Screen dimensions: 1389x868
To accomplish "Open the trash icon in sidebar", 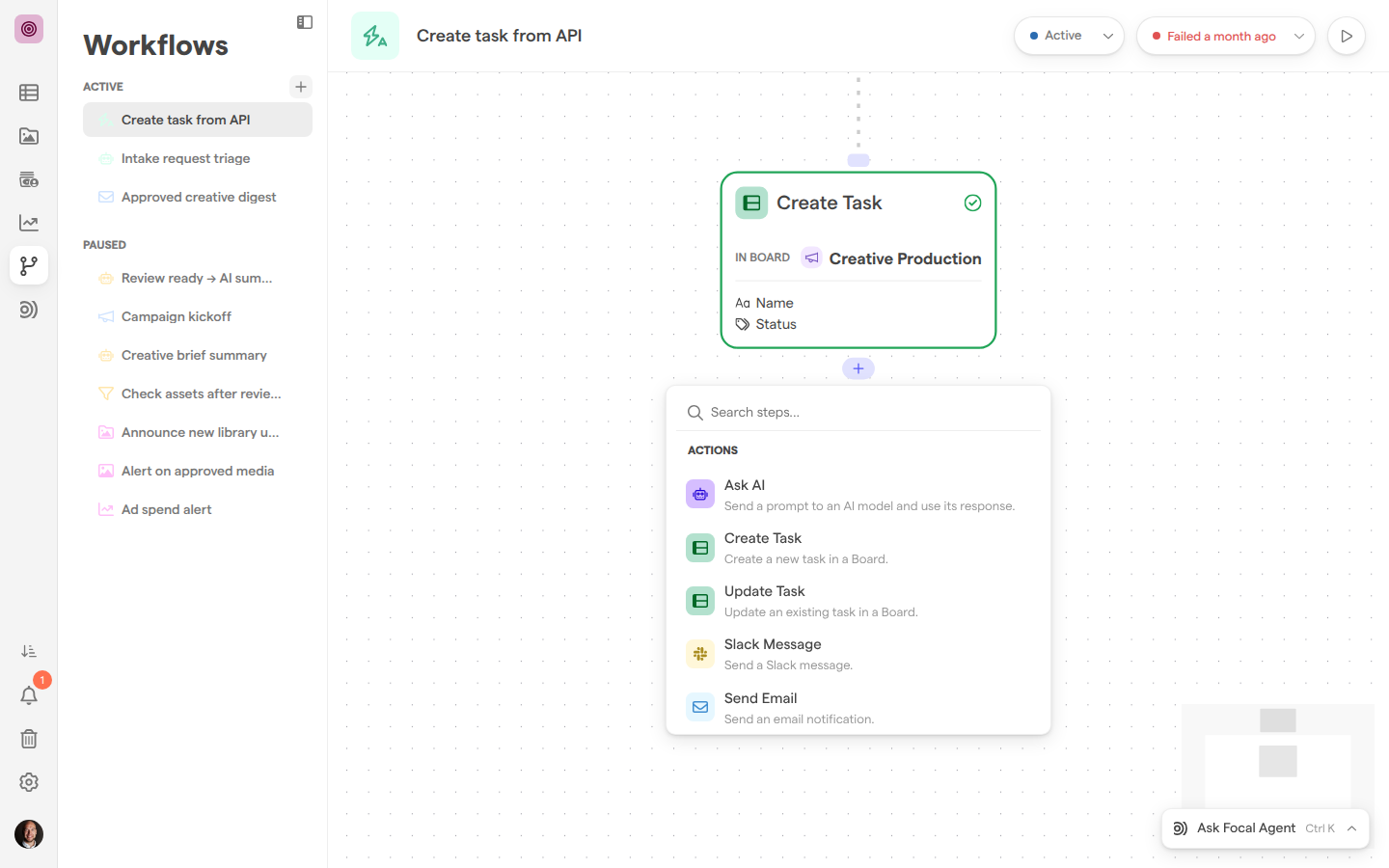I will click(29, 739).
